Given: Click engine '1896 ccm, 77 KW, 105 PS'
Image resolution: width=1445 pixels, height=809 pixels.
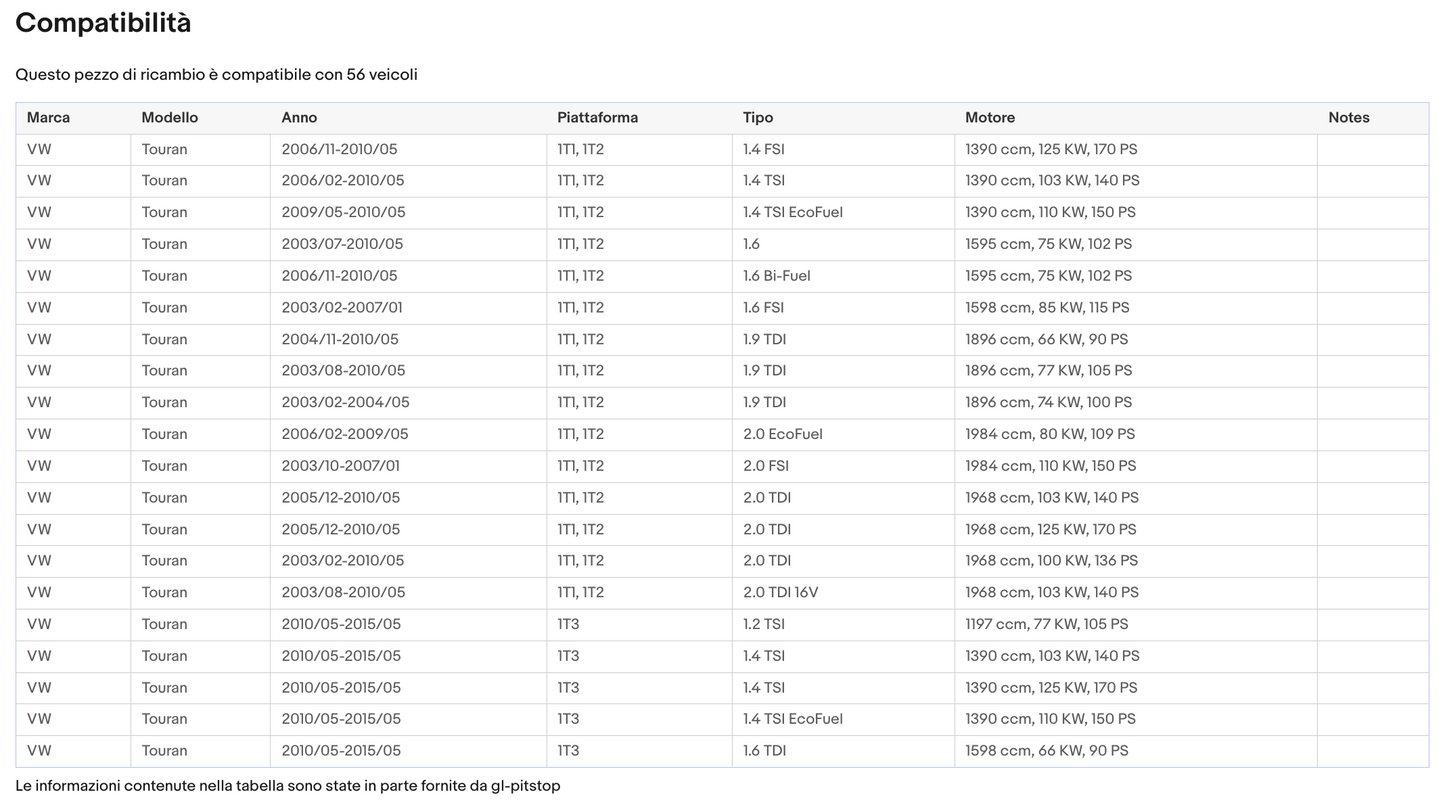Looking at the screenshot, I should (1048, 371).
